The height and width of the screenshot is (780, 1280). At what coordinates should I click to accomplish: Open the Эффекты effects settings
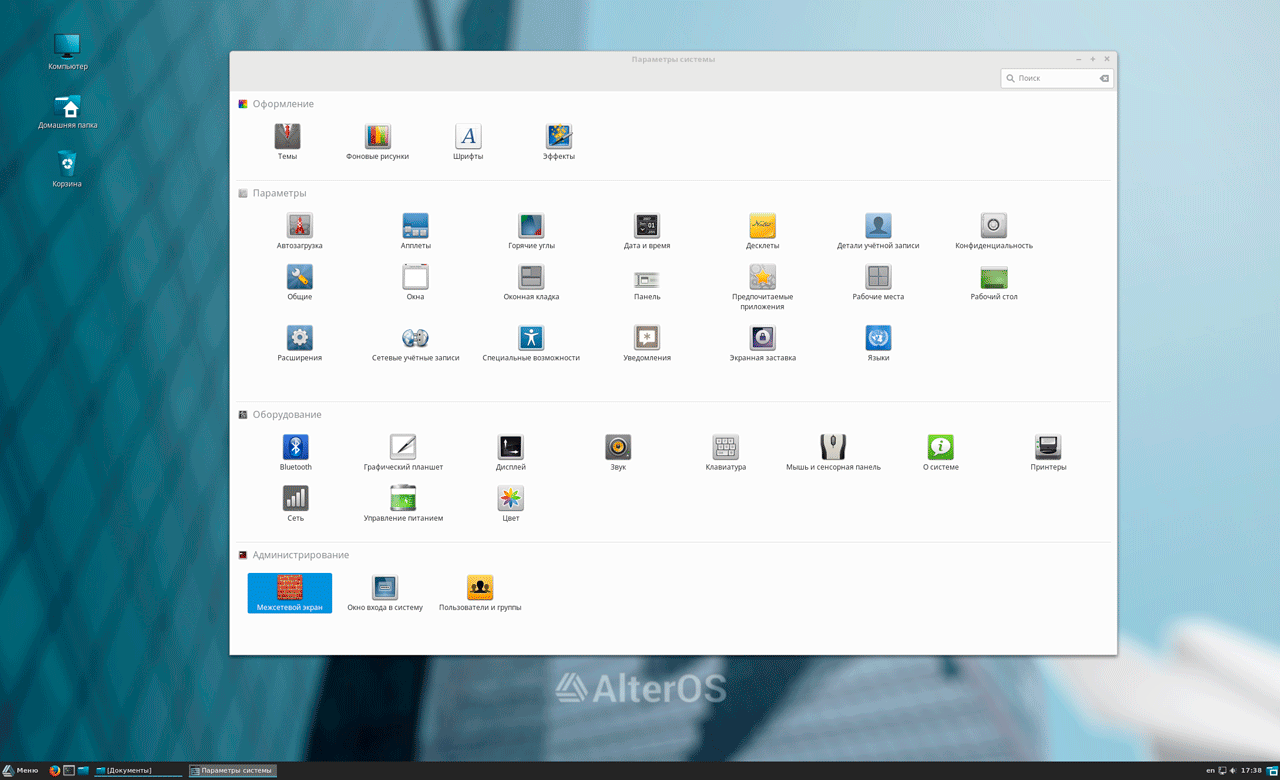tap(558, 142)
